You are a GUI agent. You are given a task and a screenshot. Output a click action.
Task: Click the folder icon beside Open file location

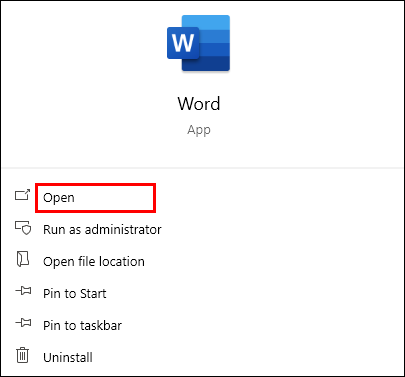click(23, 259)
